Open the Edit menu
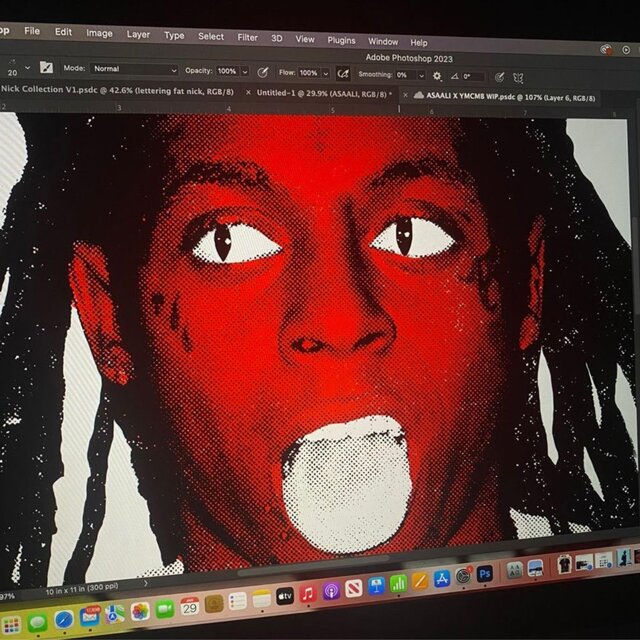The width and height of the screenshot is (640, 640). [63, 32]
